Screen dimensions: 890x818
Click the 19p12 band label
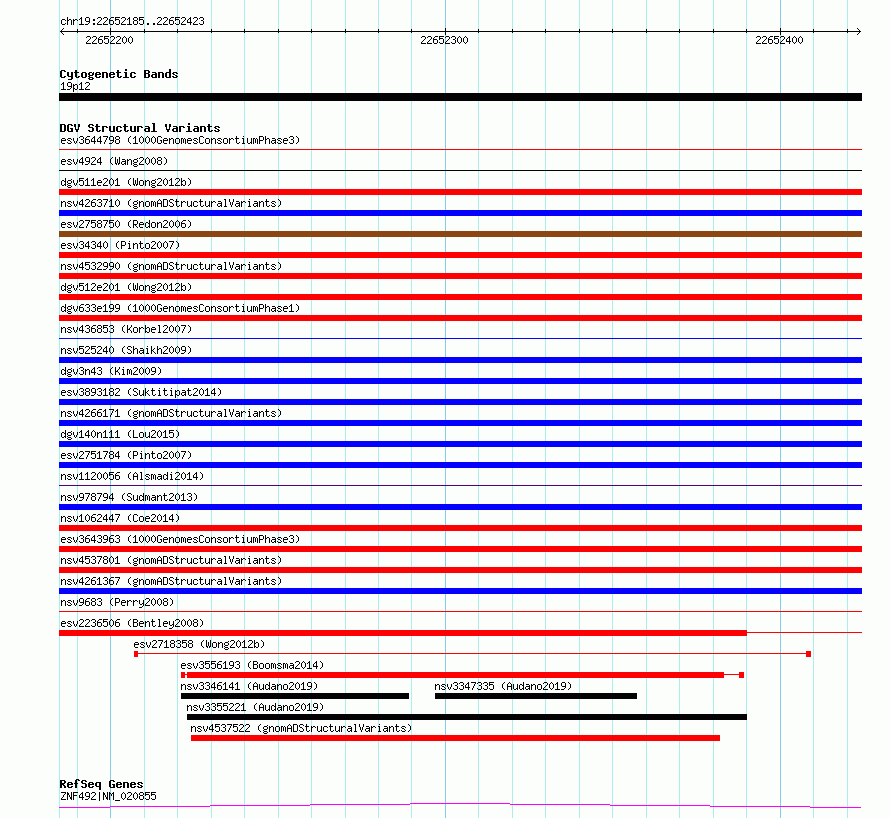[x=75, y=86]
